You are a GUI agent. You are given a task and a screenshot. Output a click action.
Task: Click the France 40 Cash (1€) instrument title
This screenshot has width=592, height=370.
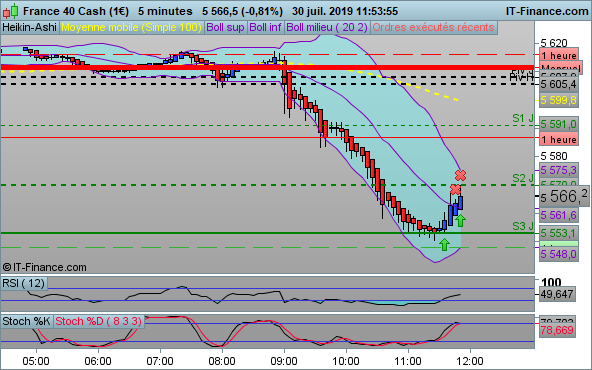[x=76, y=11]
